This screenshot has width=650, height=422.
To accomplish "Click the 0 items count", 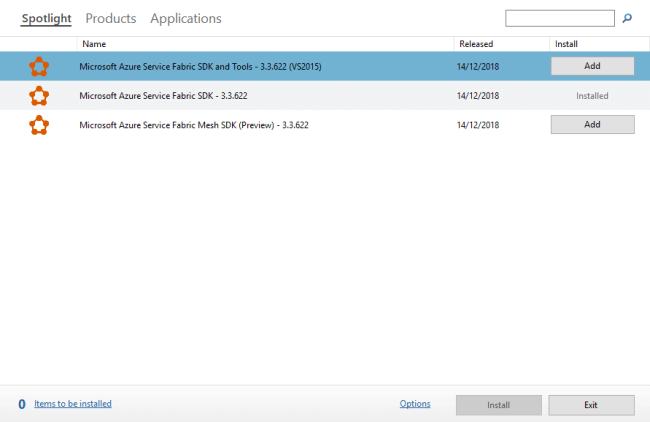I will [x=22, y=404].
